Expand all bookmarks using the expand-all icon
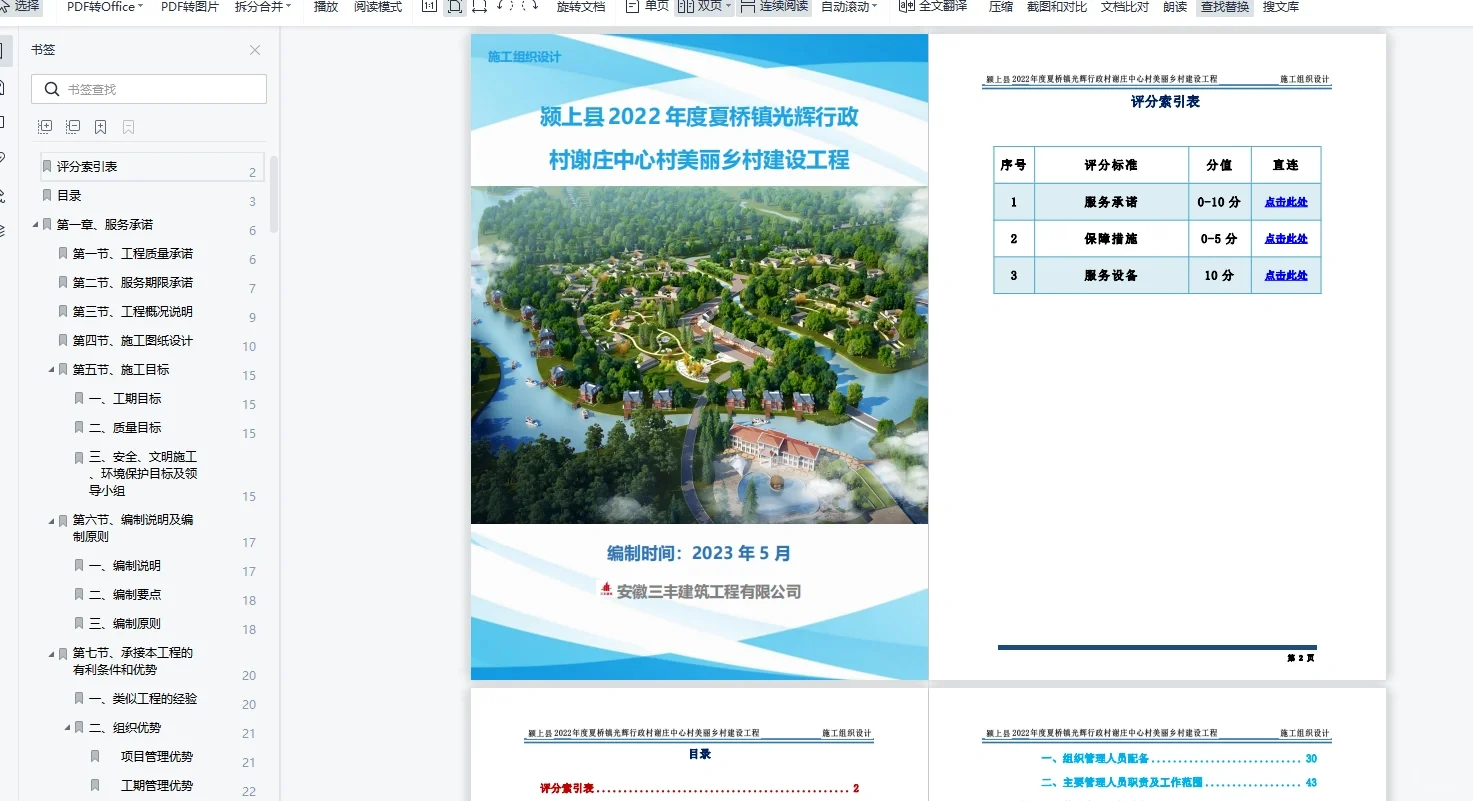 click(x=44, y=126)
